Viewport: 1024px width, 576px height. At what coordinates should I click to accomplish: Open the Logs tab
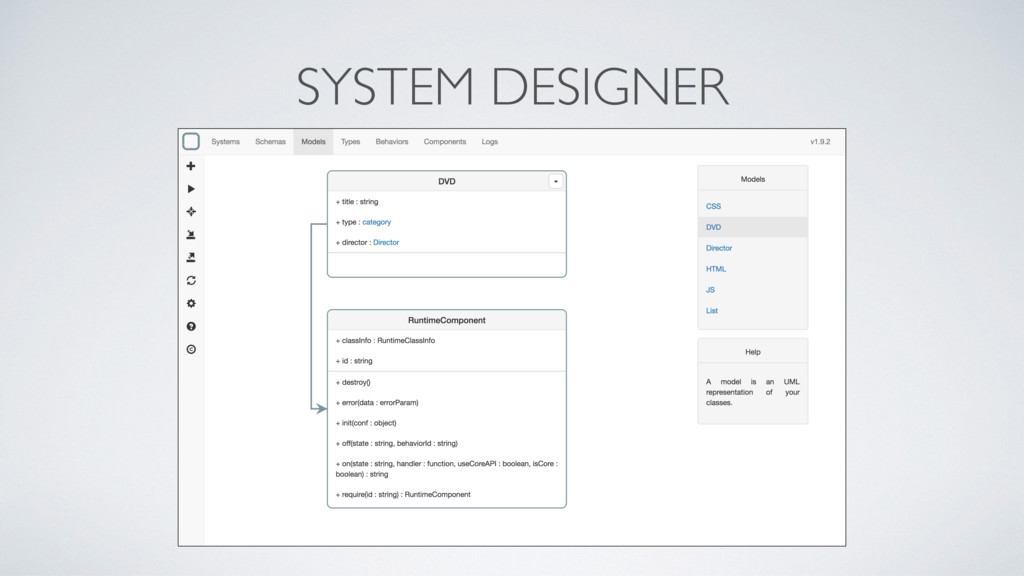490,142
